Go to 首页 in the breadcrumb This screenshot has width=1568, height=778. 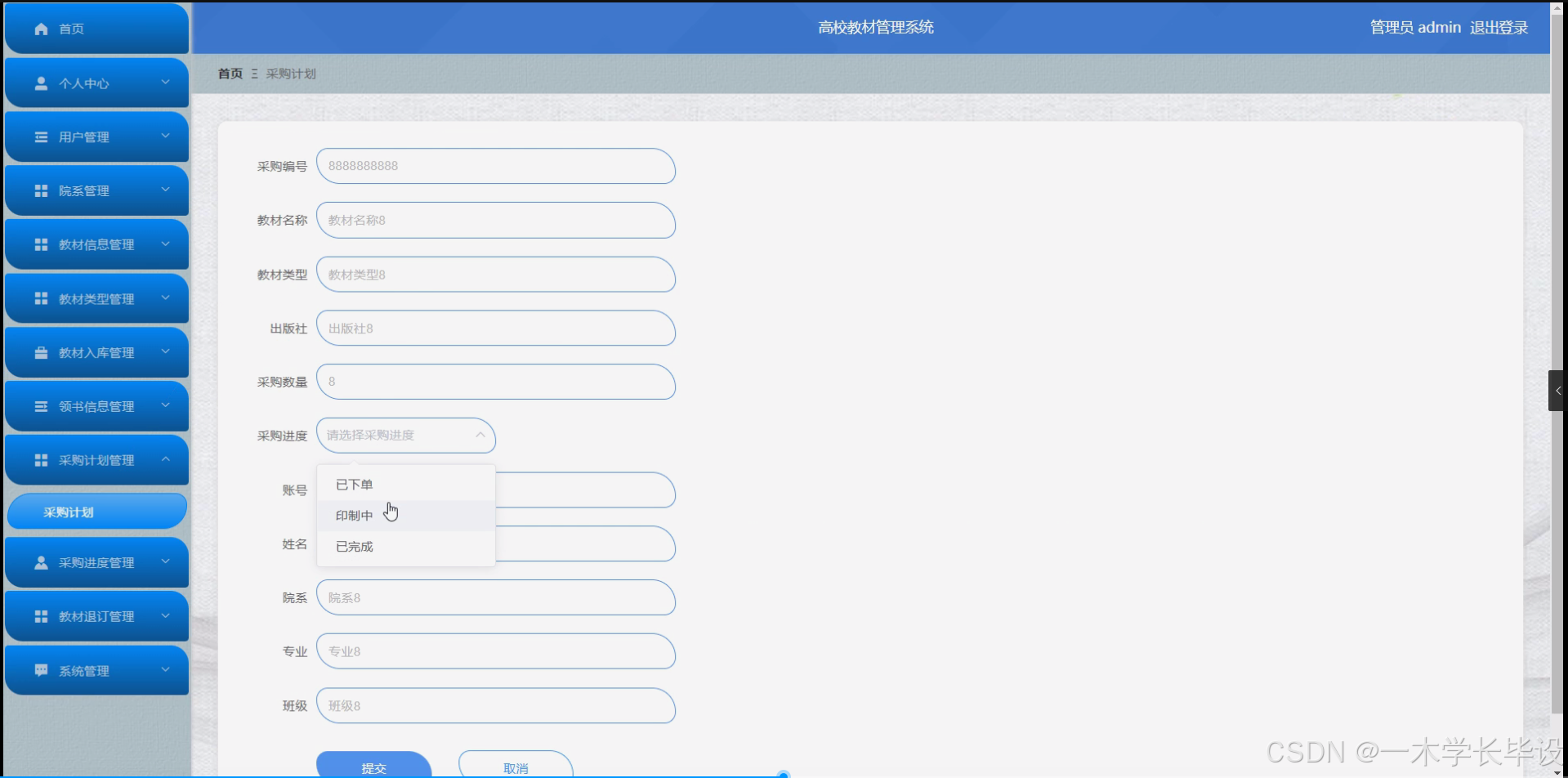tap(230, 74)
